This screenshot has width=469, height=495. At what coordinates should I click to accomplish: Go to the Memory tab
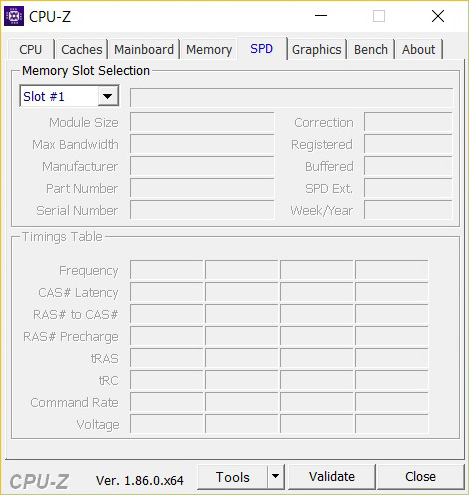tap(209, 50)
